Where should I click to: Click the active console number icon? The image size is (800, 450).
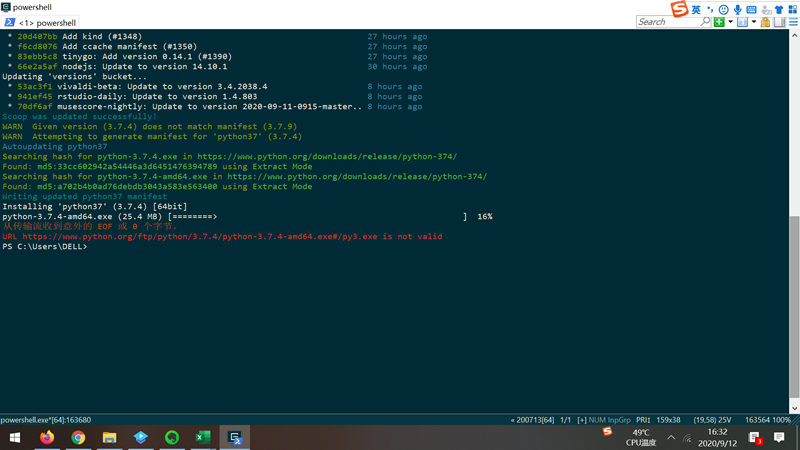[742, 22]
